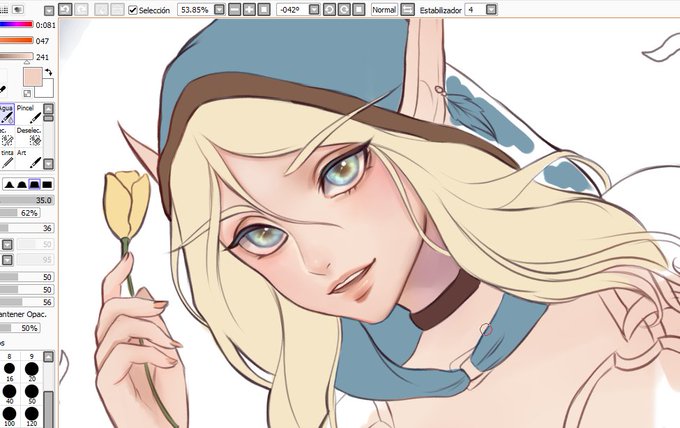Reset canvas rotation with the square button
Viewport: 680px width, 428px height.
359,10
